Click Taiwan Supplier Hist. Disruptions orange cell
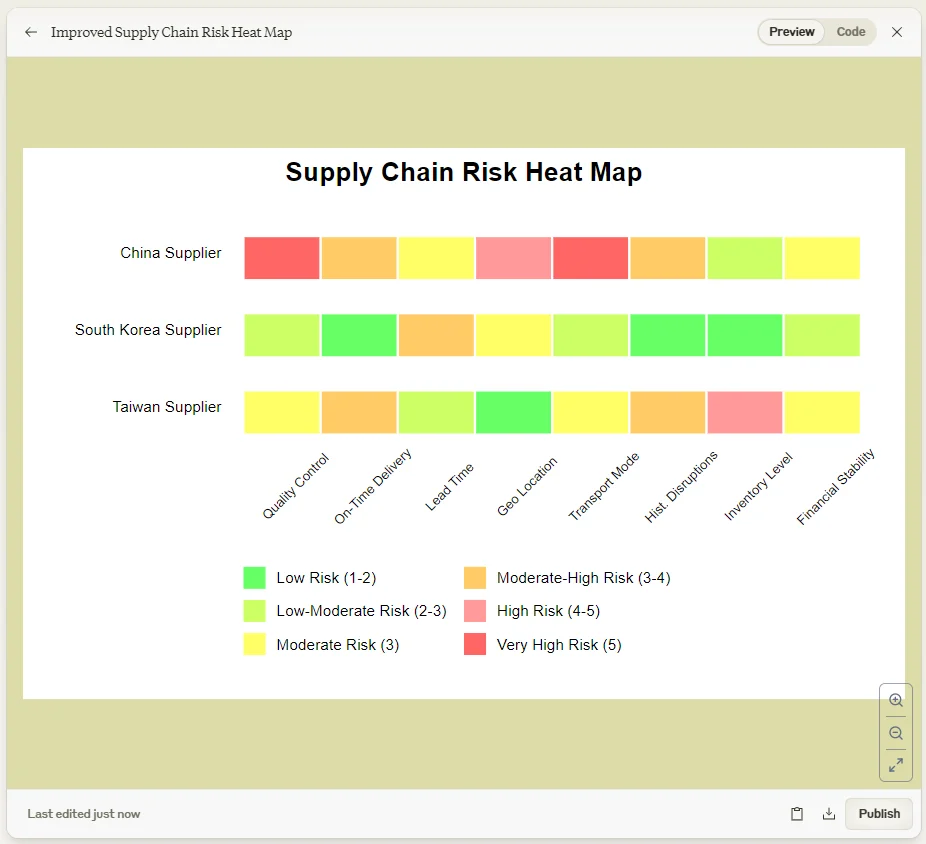The image size is (926, 844). click(x=668, y=412)
